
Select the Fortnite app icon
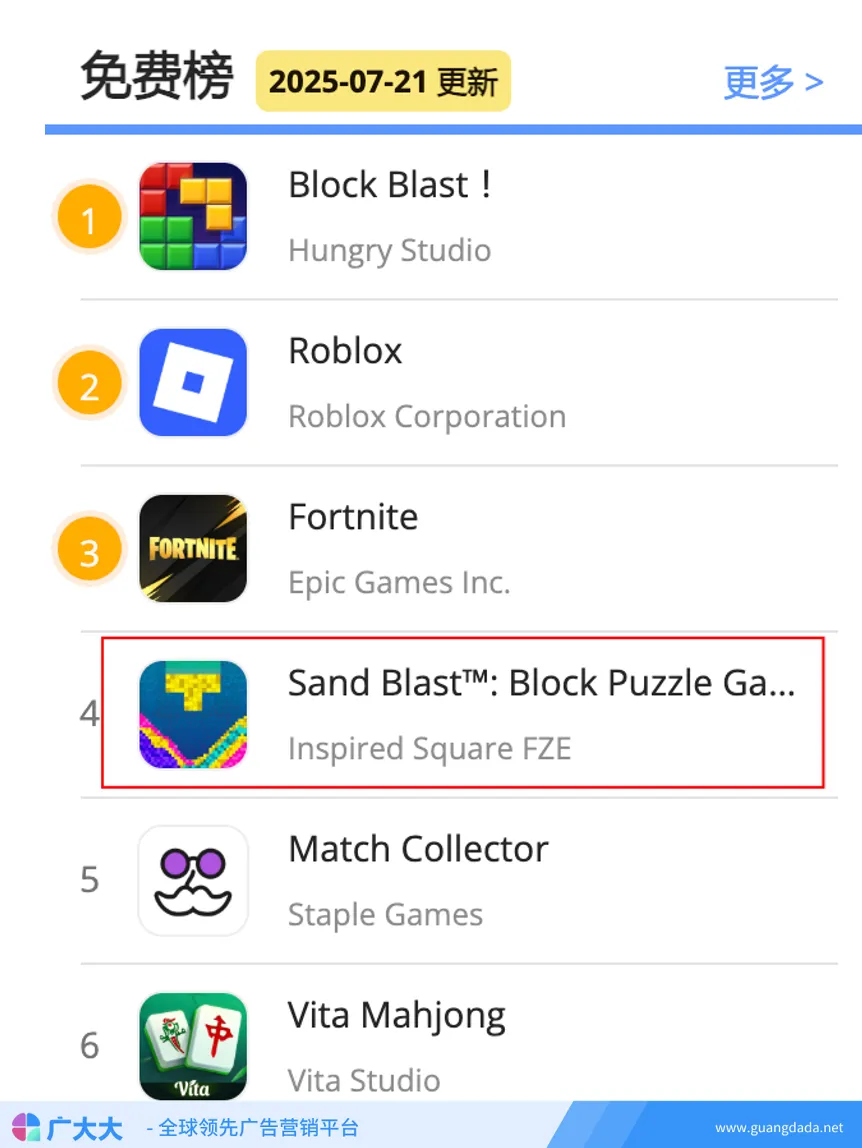point(193,548)
